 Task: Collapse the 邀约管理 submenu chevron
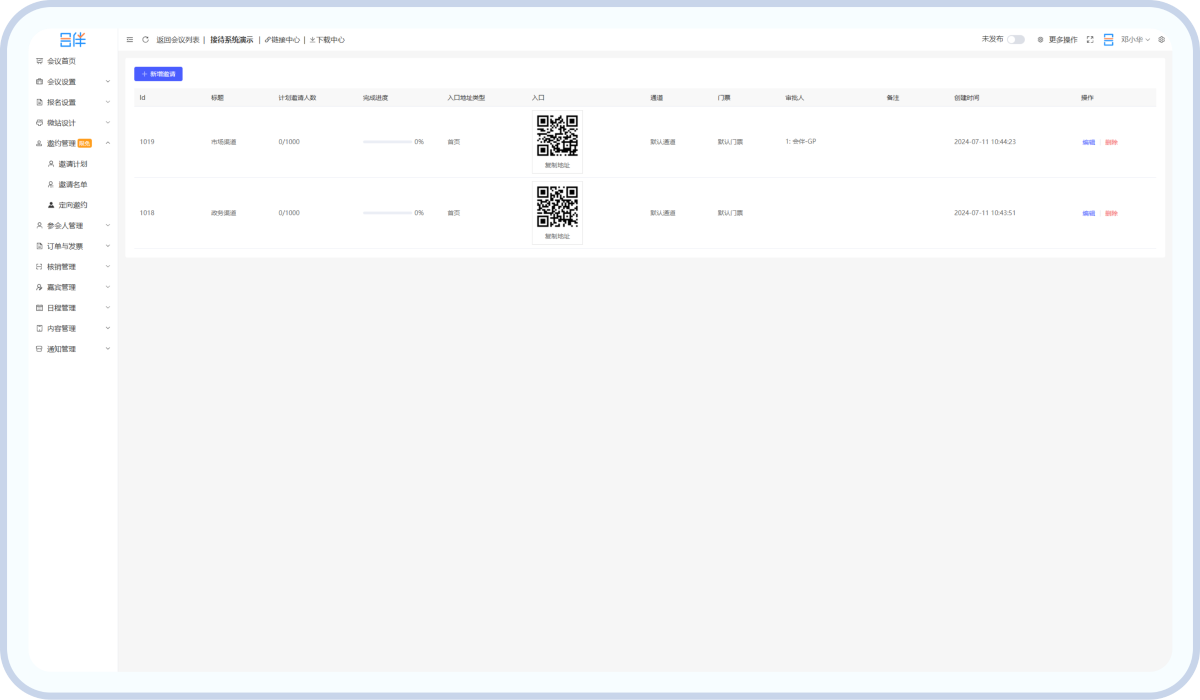coord(108,143)
